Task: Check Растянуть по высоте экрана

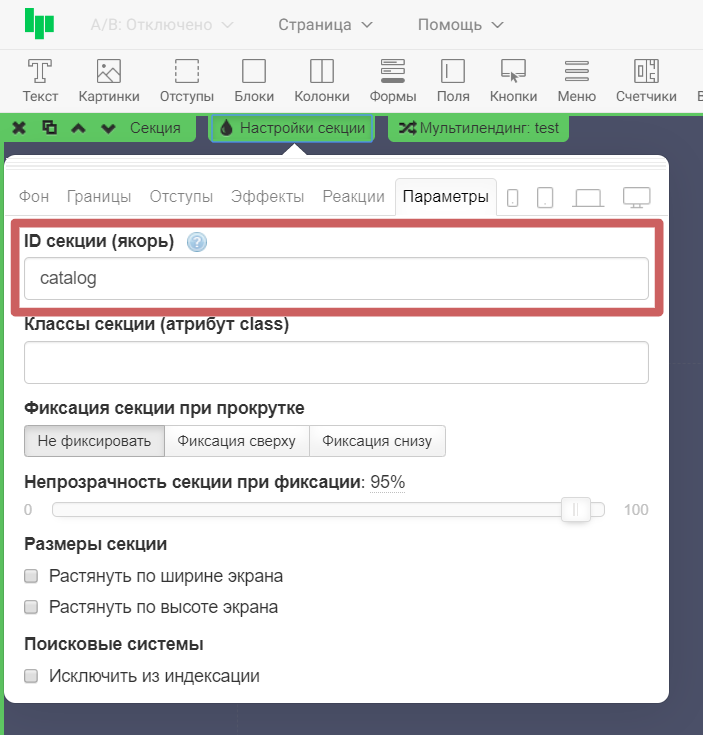Action: point(31,607)
